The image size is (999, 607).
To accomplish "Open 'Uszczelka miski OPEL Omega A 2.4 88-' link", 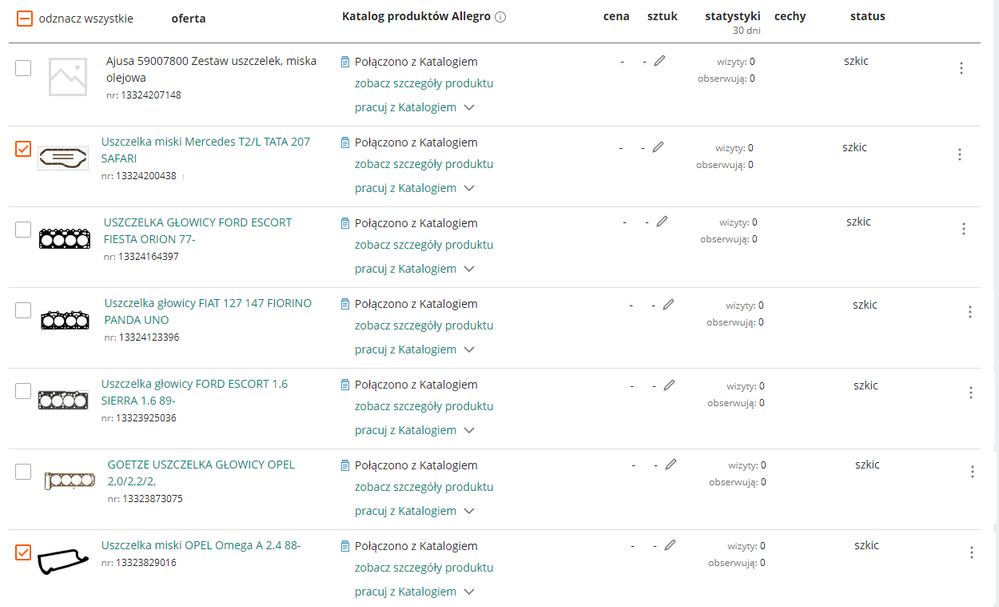I will (201, 545).
